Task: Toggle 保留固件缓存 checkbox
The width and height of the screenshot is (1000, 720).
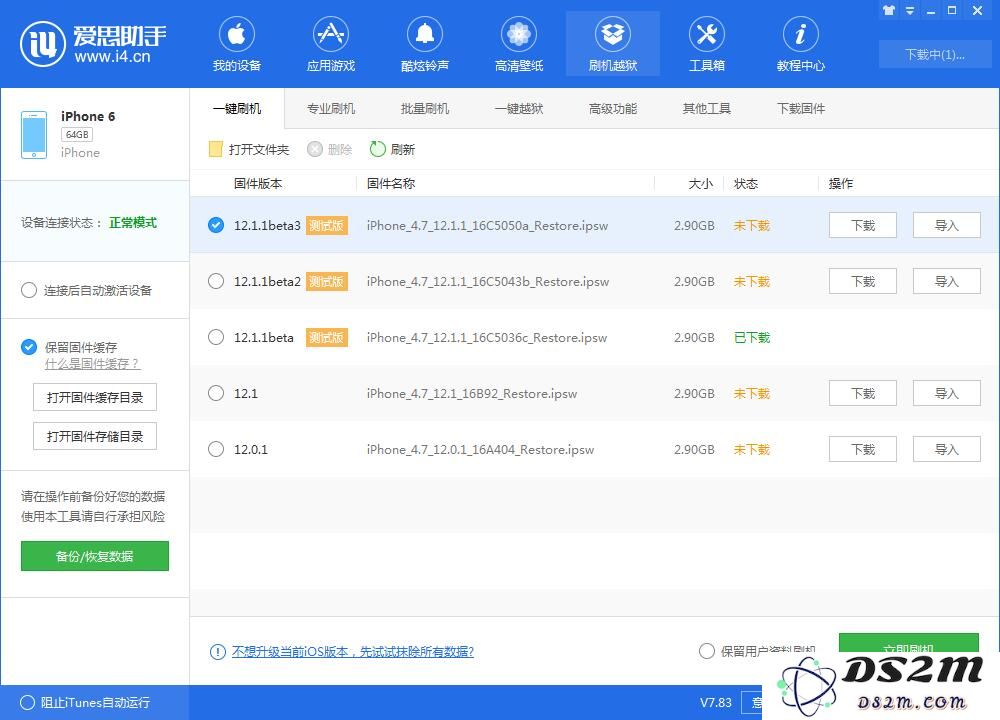Action: coord(29,347)
